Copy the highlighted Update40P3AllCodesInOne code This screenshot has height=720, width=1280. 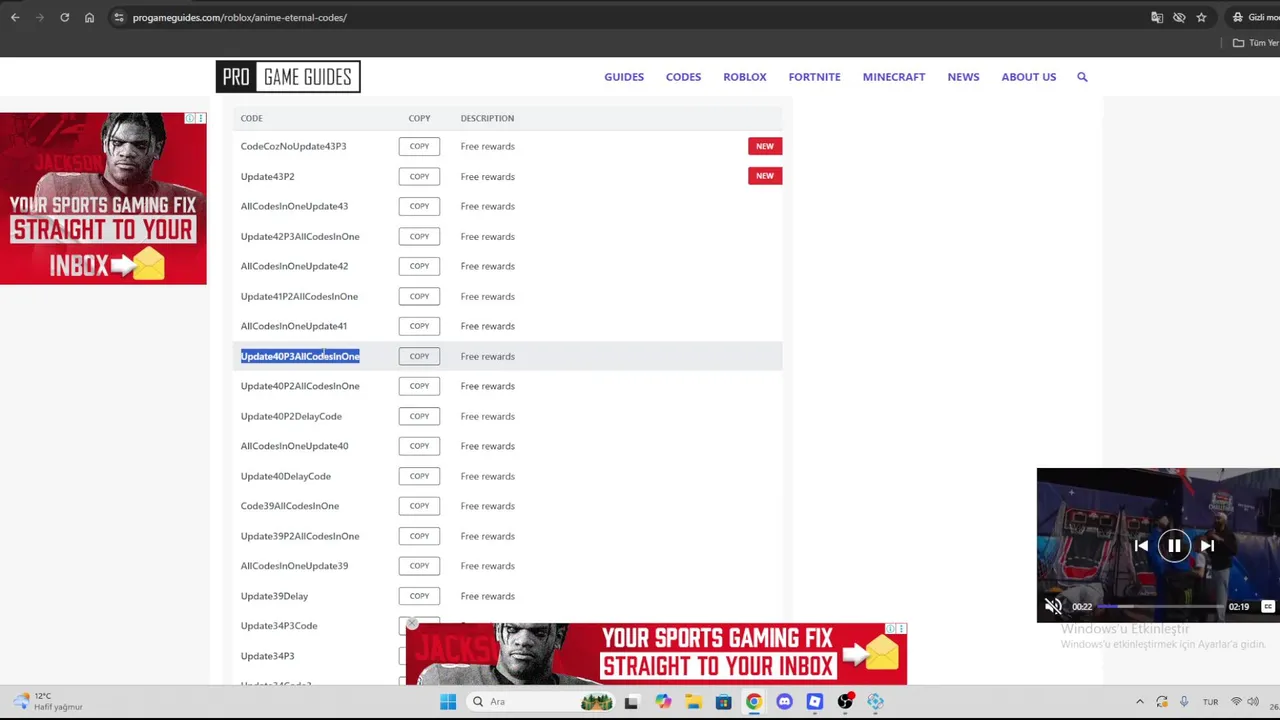[419, 356]
